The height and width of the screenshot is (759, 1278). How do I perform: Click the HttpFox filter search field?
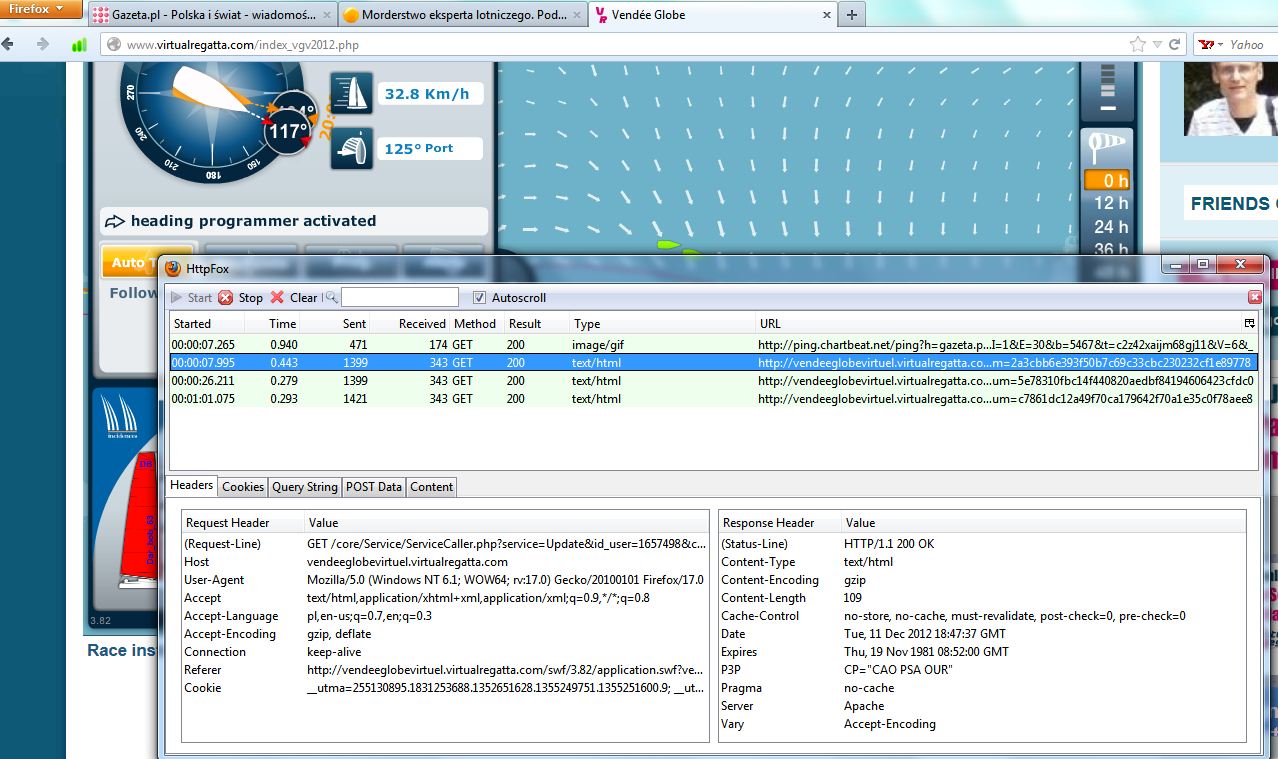tap(399, 298)
